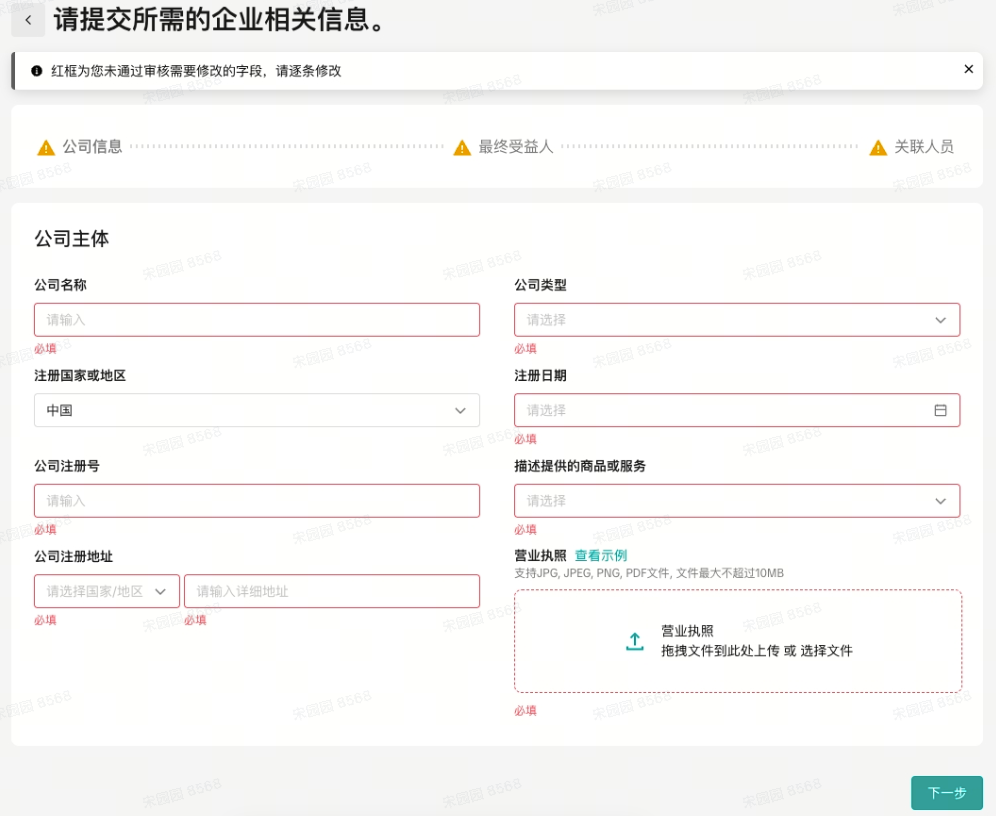Click the 下一步 button

point(946,793)
